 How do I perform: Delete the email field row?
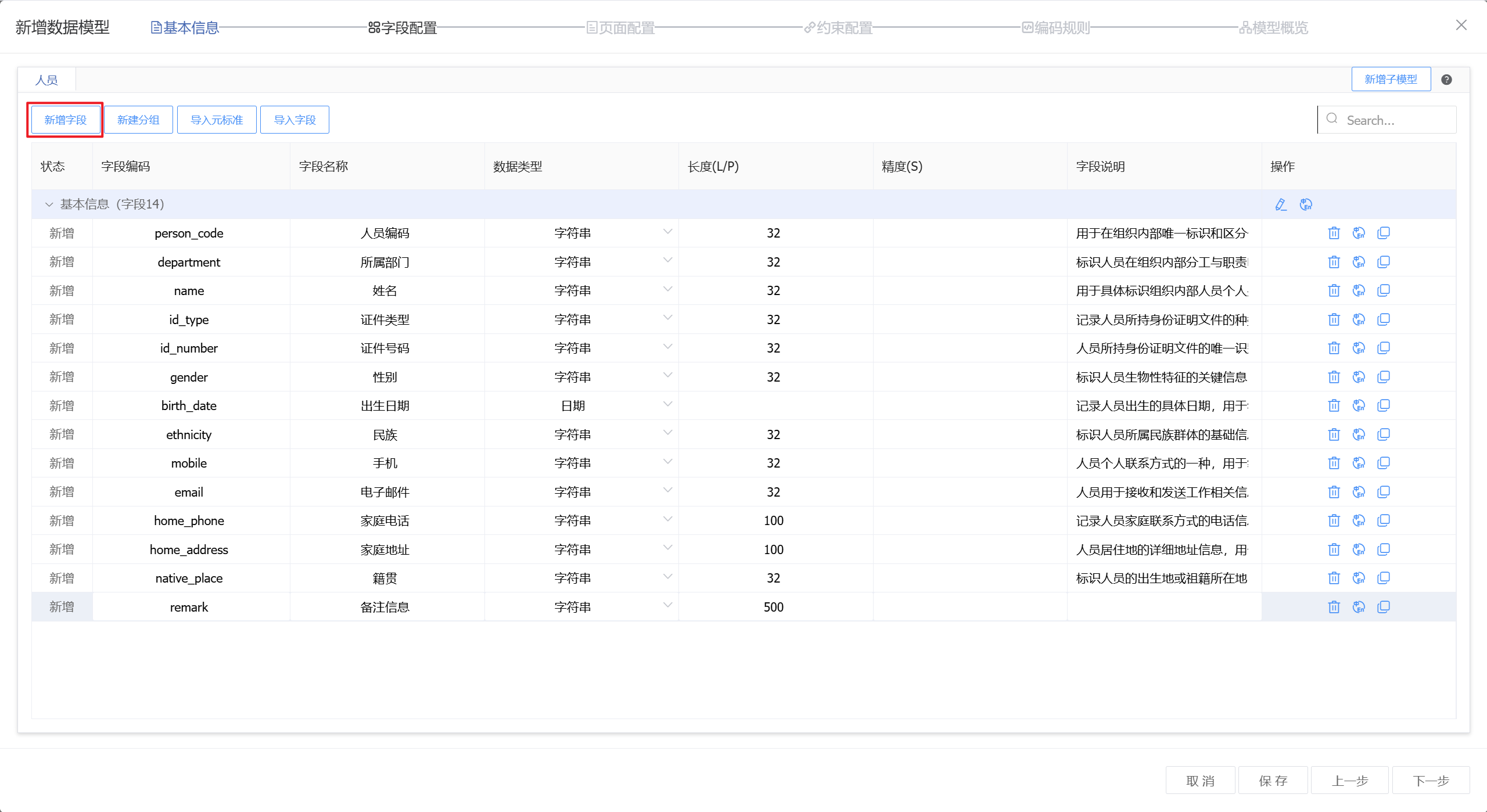pos(1334,492)
